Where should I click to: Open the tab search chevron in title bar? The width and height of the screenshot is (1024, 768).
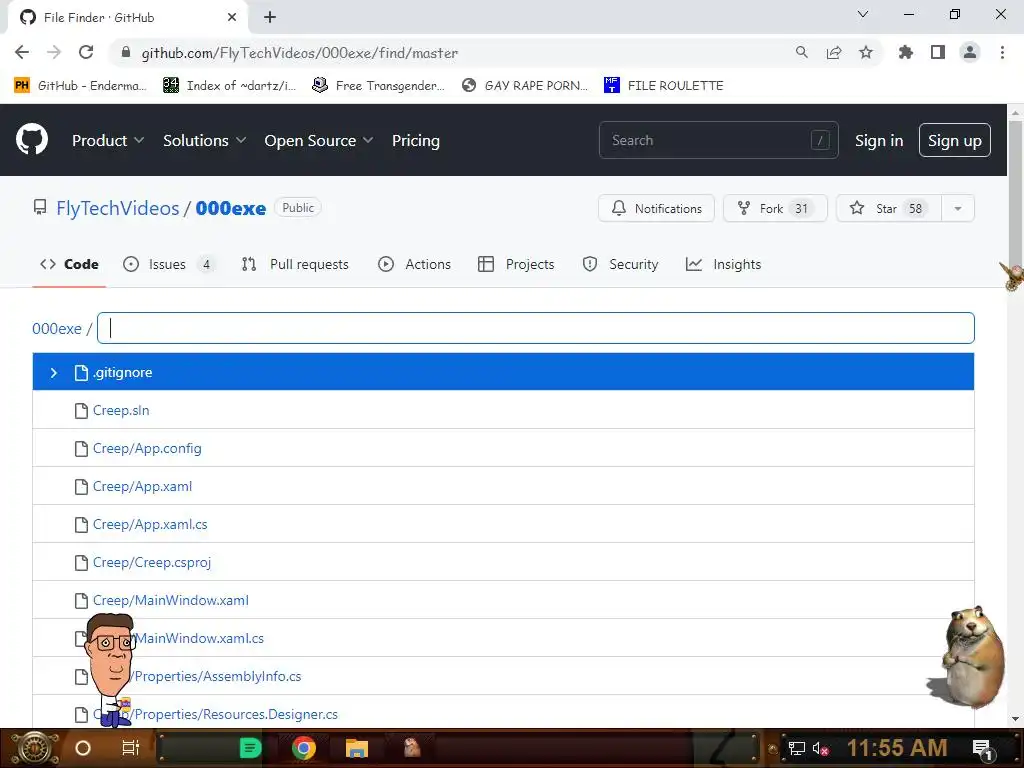pos(862,14)
